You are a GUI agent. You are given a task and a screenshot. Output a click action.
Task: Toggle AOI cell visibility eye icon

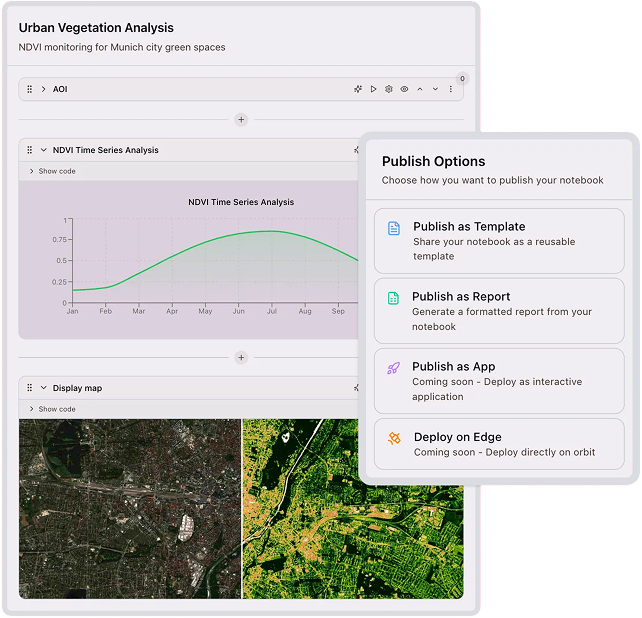point(404,89)
